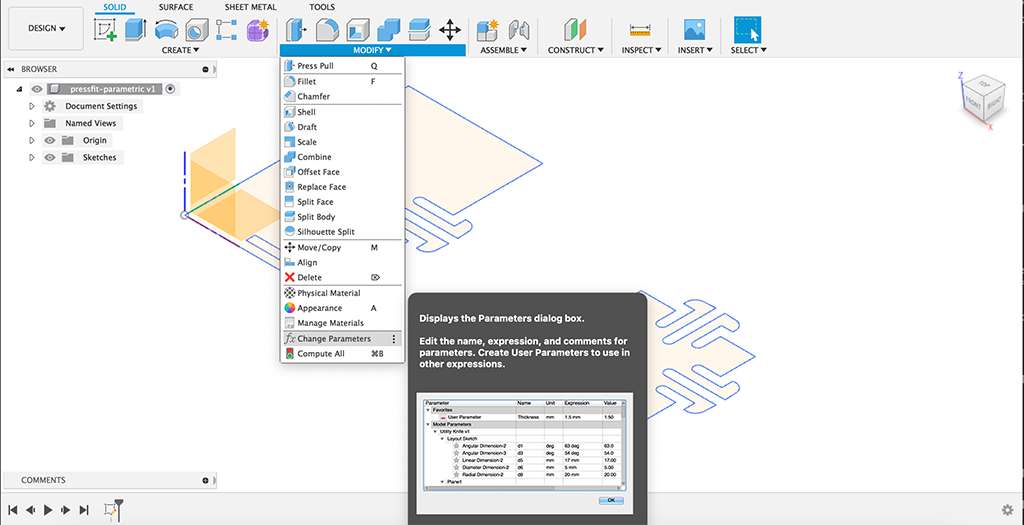
Task: Choose Physical Material menu item
Action: coord(341,293)
